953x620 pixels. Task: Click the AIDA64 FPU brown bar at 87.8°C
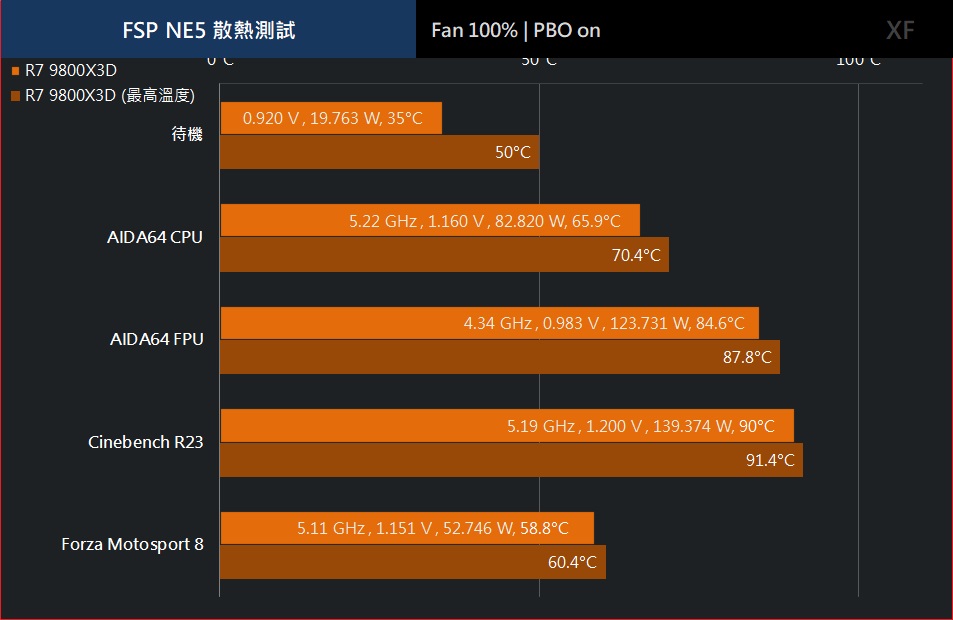(500, 357)
